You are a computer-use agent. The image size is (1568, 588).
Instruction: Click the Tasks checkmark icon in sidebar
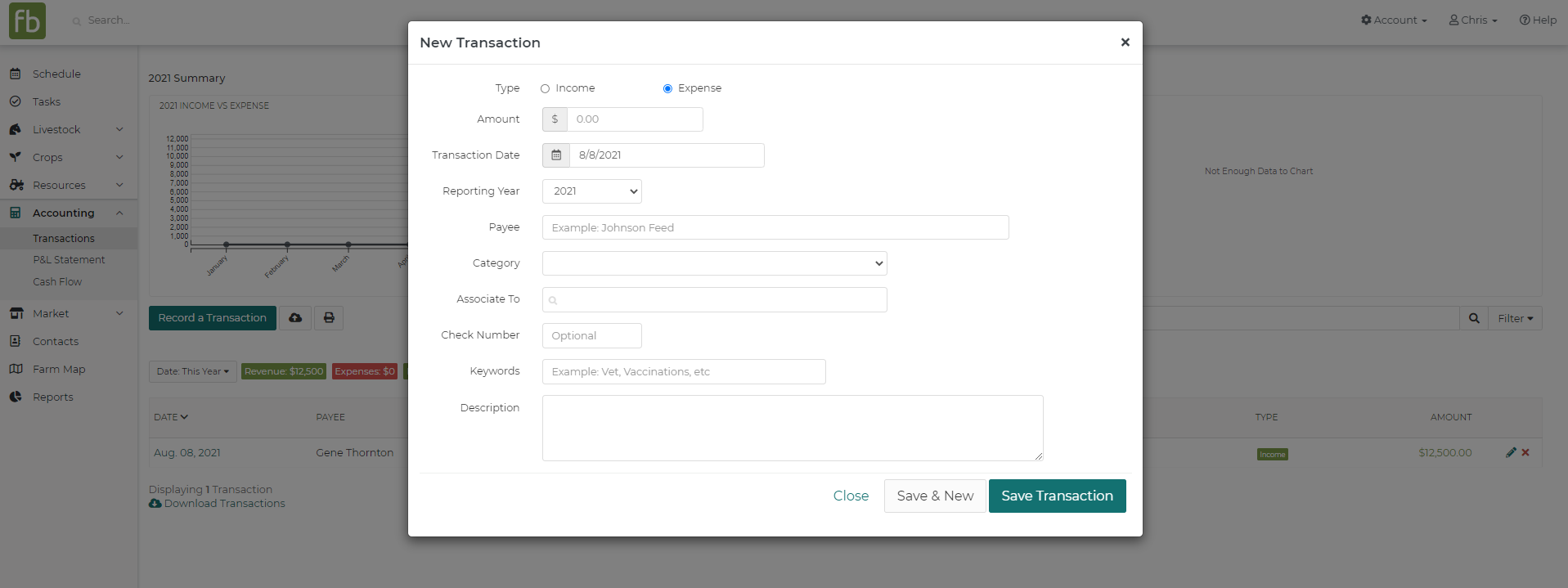pos(15,101)
